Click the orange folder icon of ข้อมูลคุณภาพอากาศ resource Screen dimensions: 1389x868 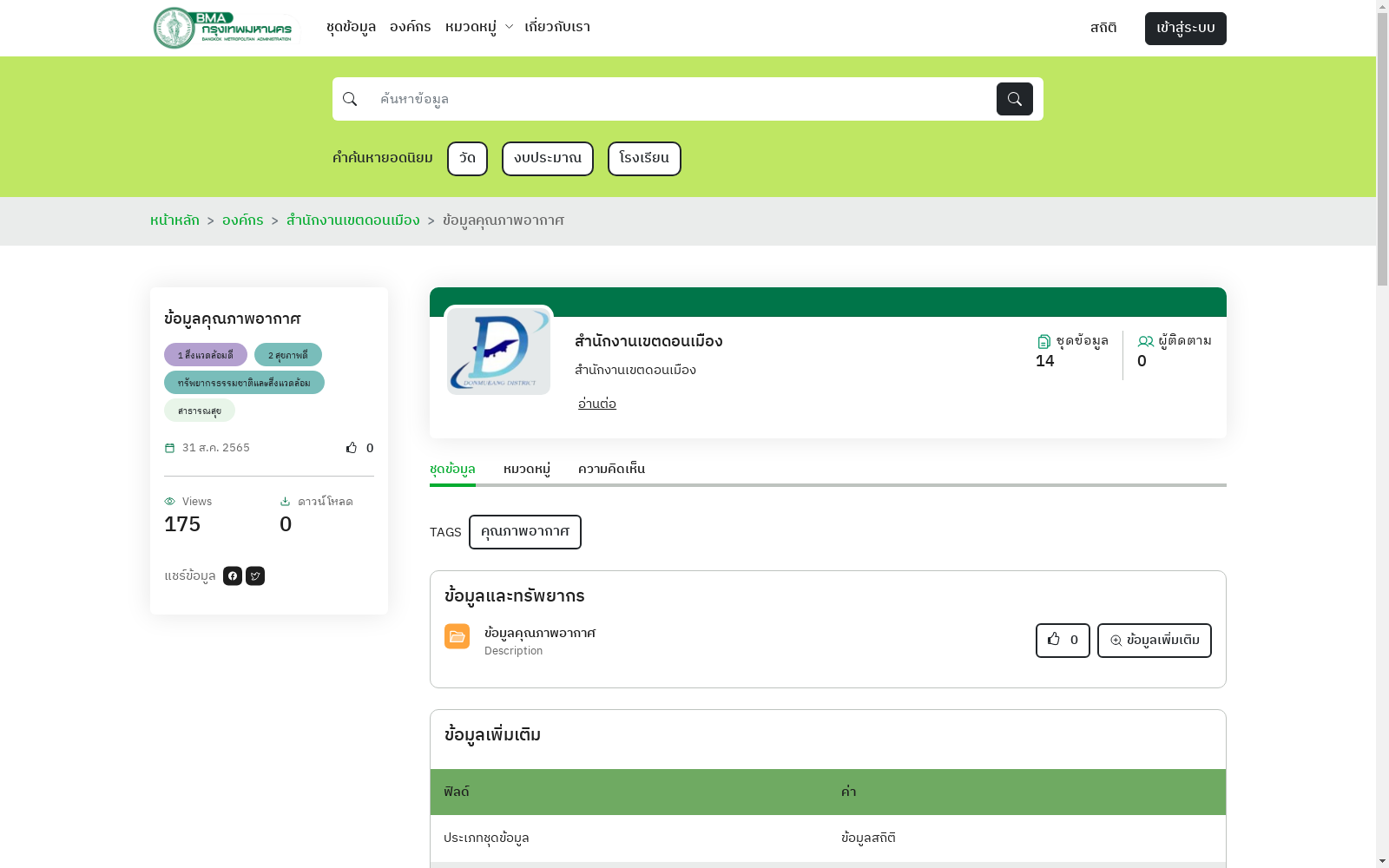pyautogui.click(x=457, y=636)
